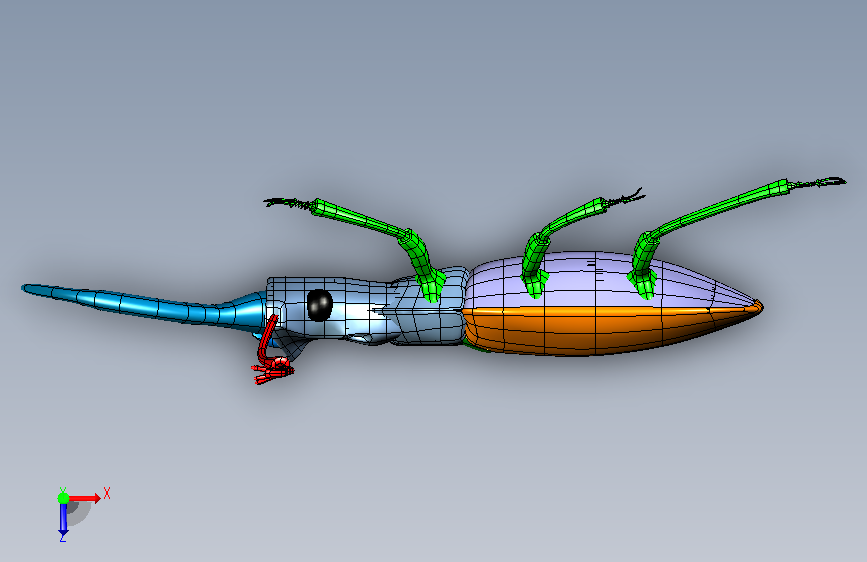Click the blue Z axis of the triad
Screen dimensions: 867x562
click(x=63, y=520)
